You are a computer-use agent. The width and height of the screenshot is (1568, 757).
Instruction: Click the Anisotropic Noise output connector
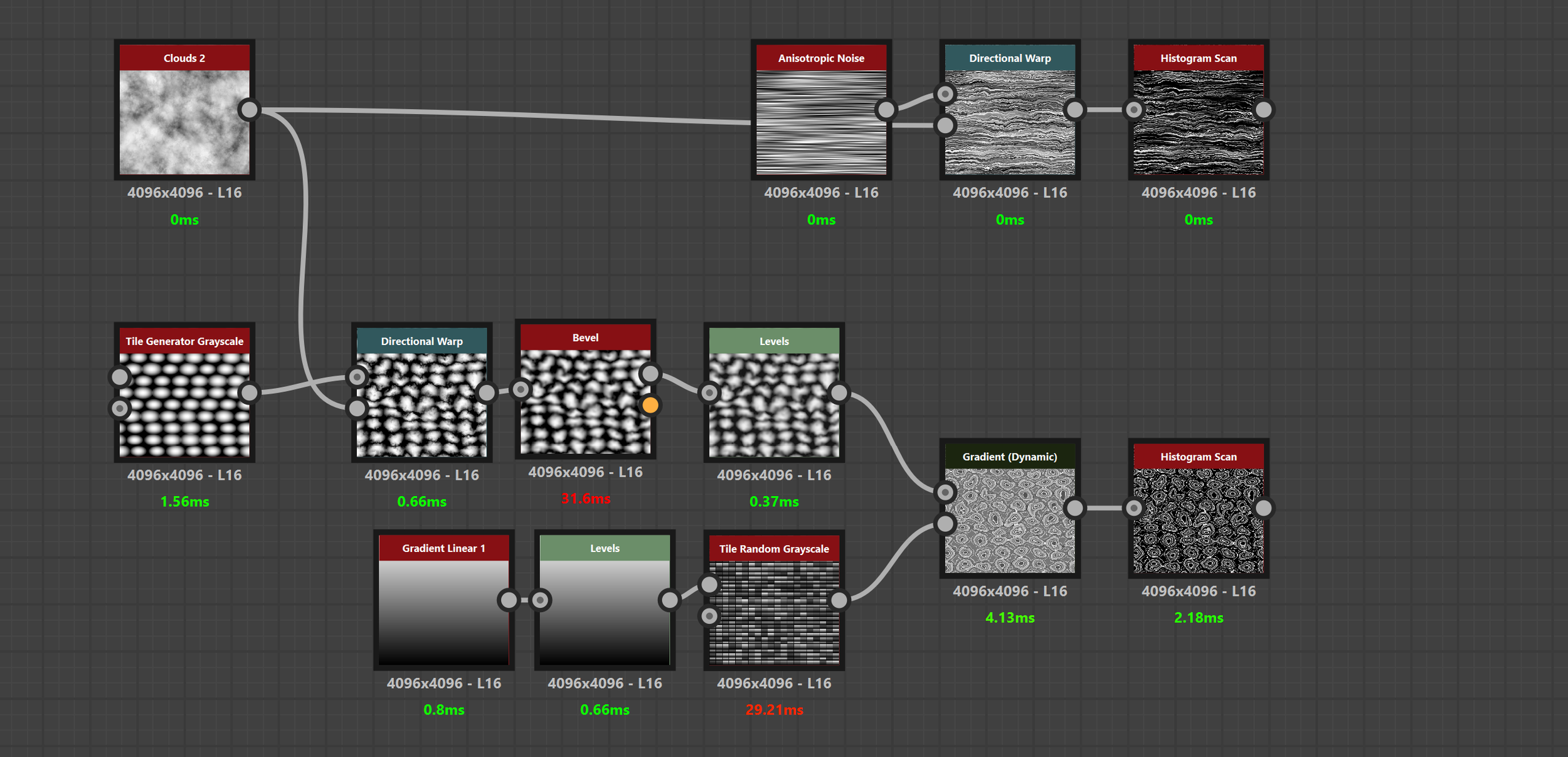(x=886, y=110)
